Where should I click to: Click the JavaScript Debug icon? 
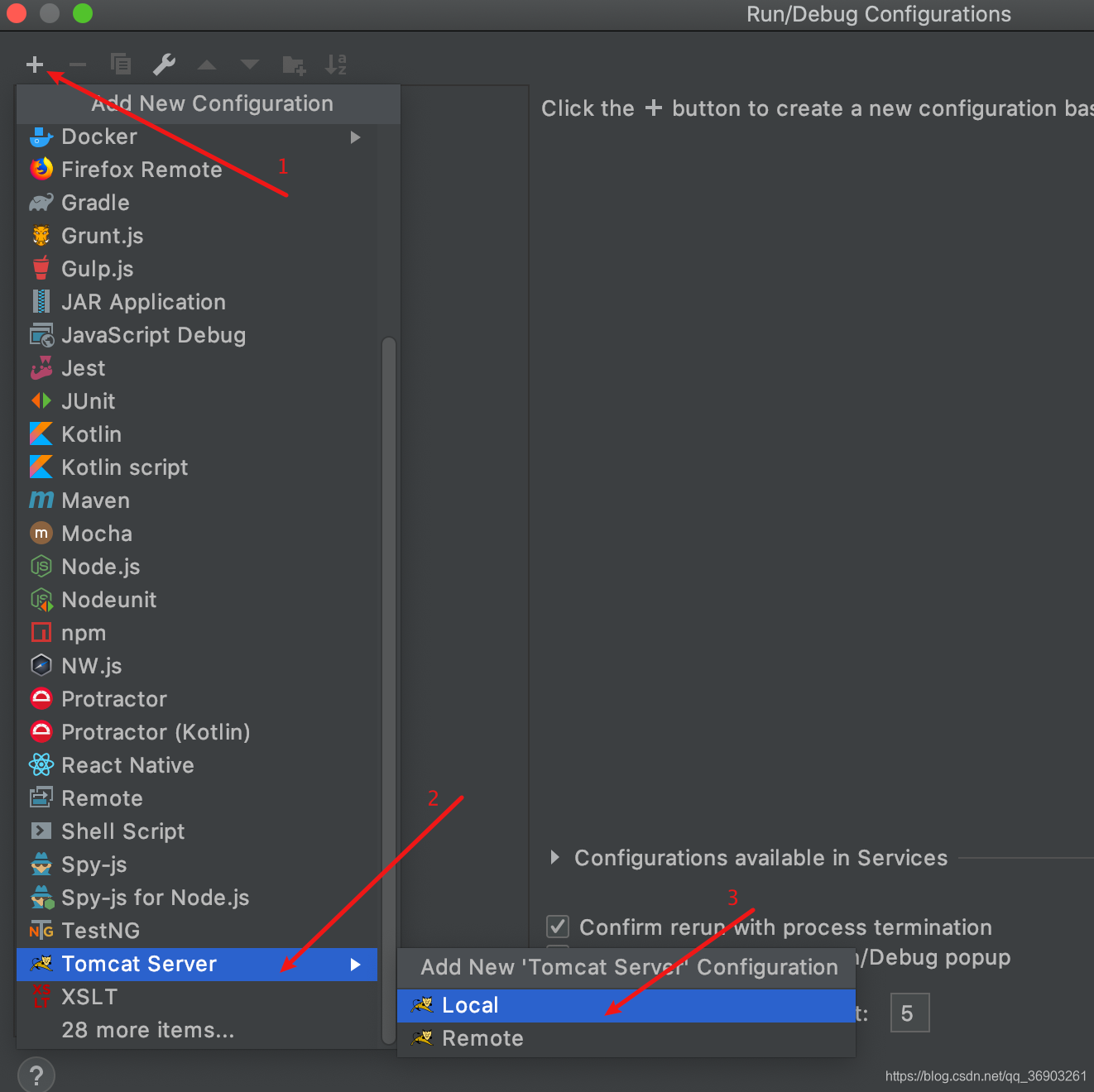pyautogui.click(x=41, y=335)
